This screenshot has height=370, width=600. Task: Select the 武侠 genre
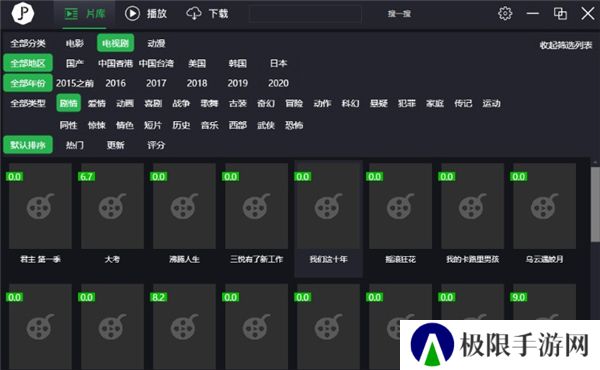point(266,125)
